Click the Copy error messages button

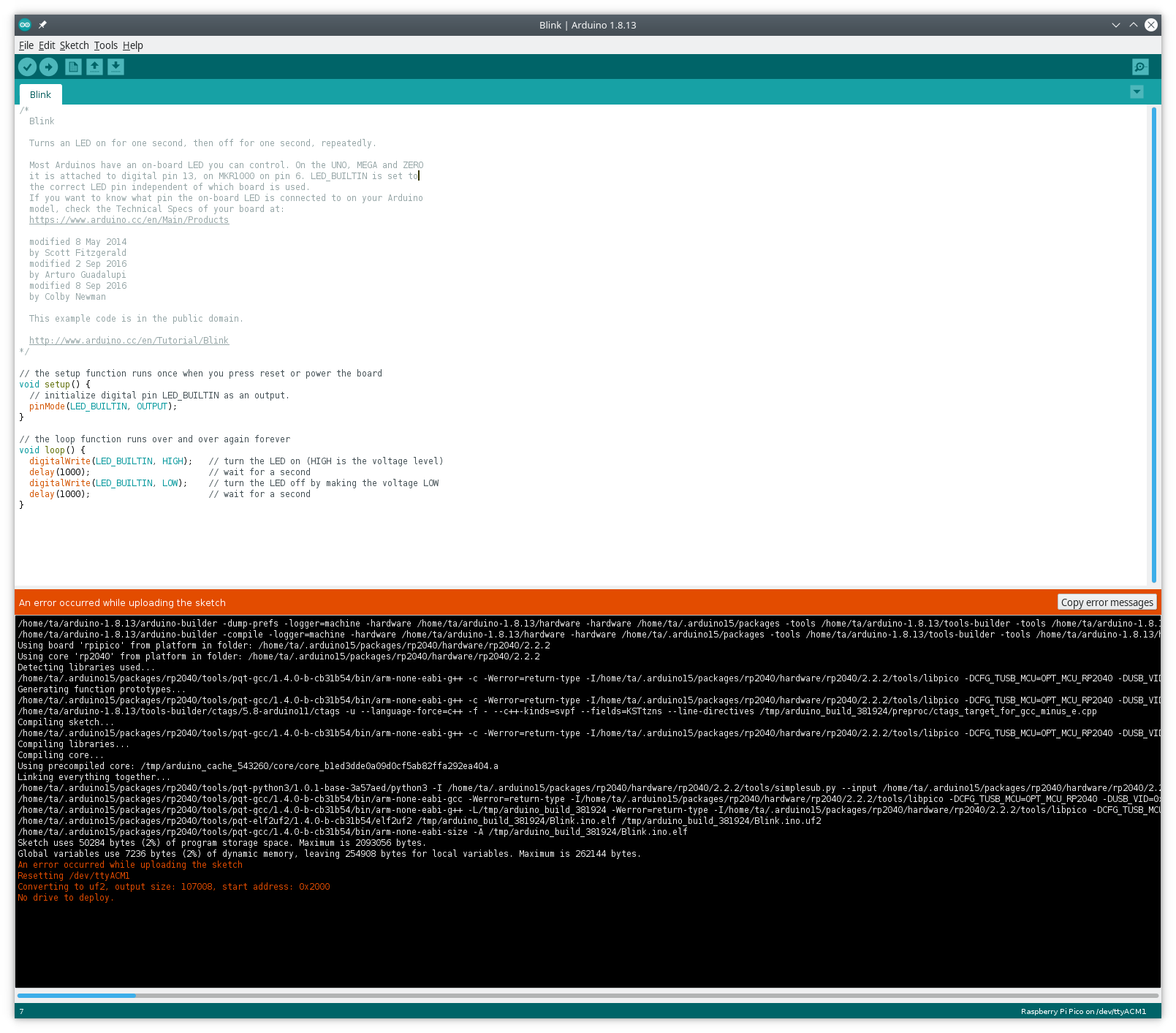click(1107, 602)
